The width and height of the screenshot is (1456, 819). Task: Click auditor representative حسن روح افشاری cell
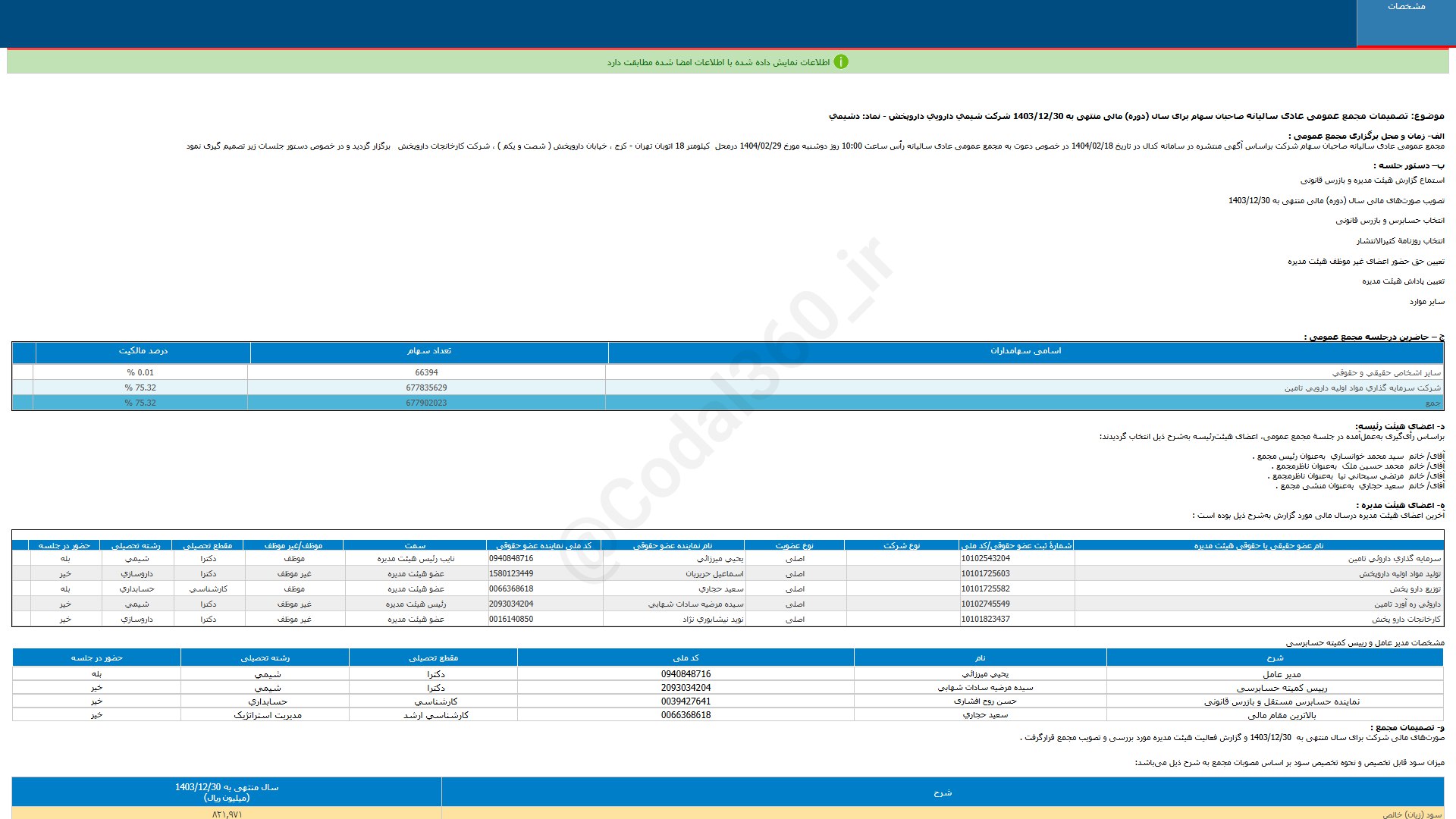pos(984,701)
